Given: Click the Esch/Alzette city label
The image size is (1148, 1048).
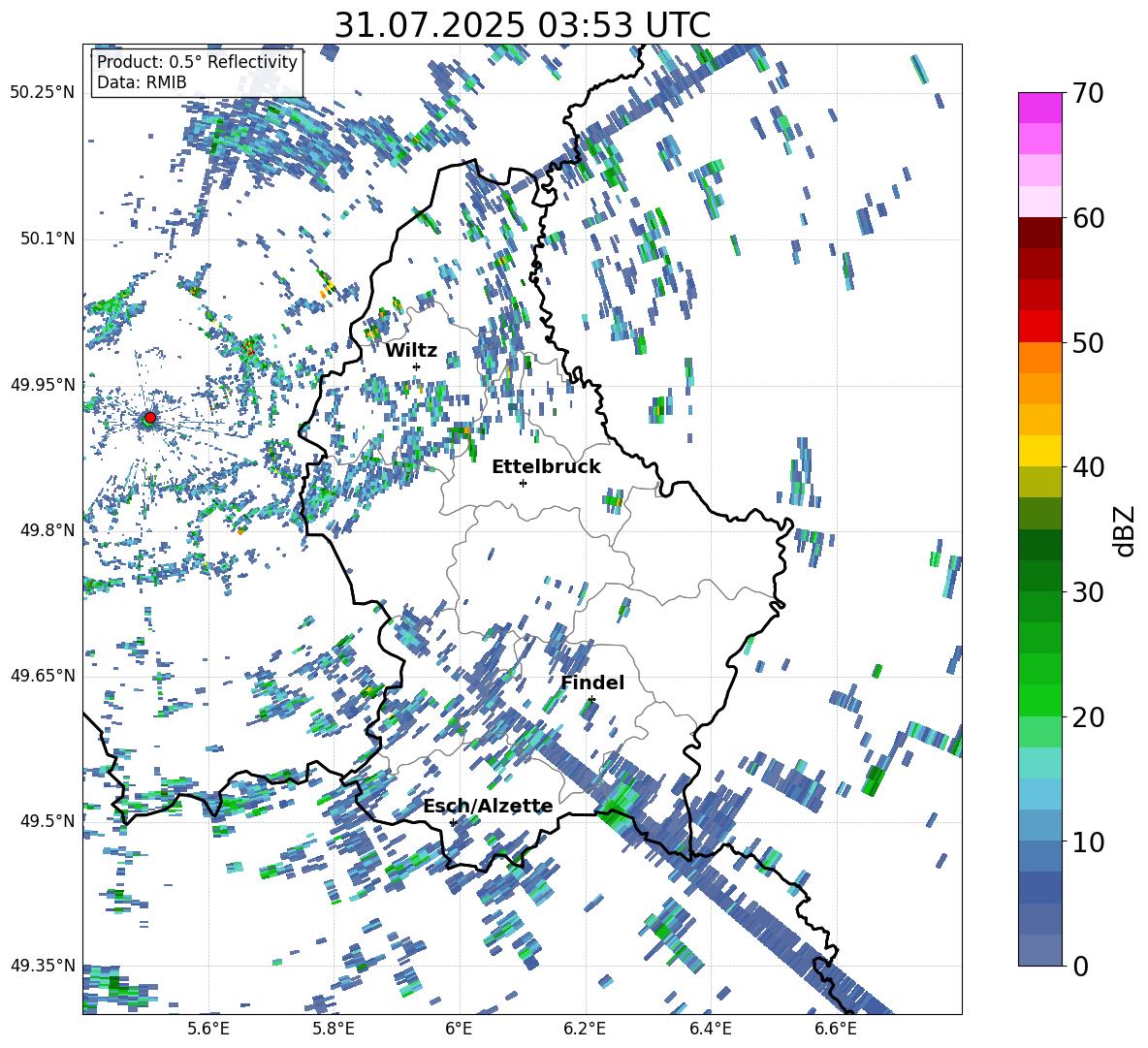Looking at the screenshot, I should coord(488,807).
